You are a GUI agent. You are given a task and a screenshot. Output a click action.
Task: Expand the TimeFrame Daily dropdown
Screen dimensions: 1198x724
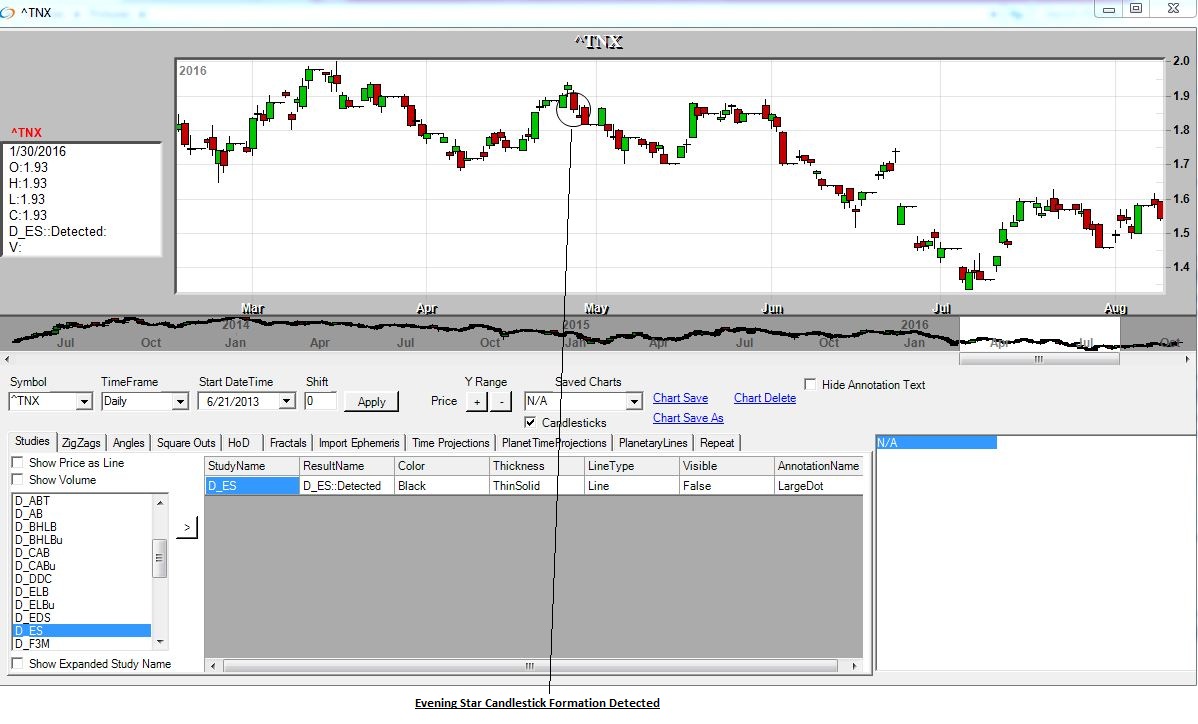tap(180, 402)
